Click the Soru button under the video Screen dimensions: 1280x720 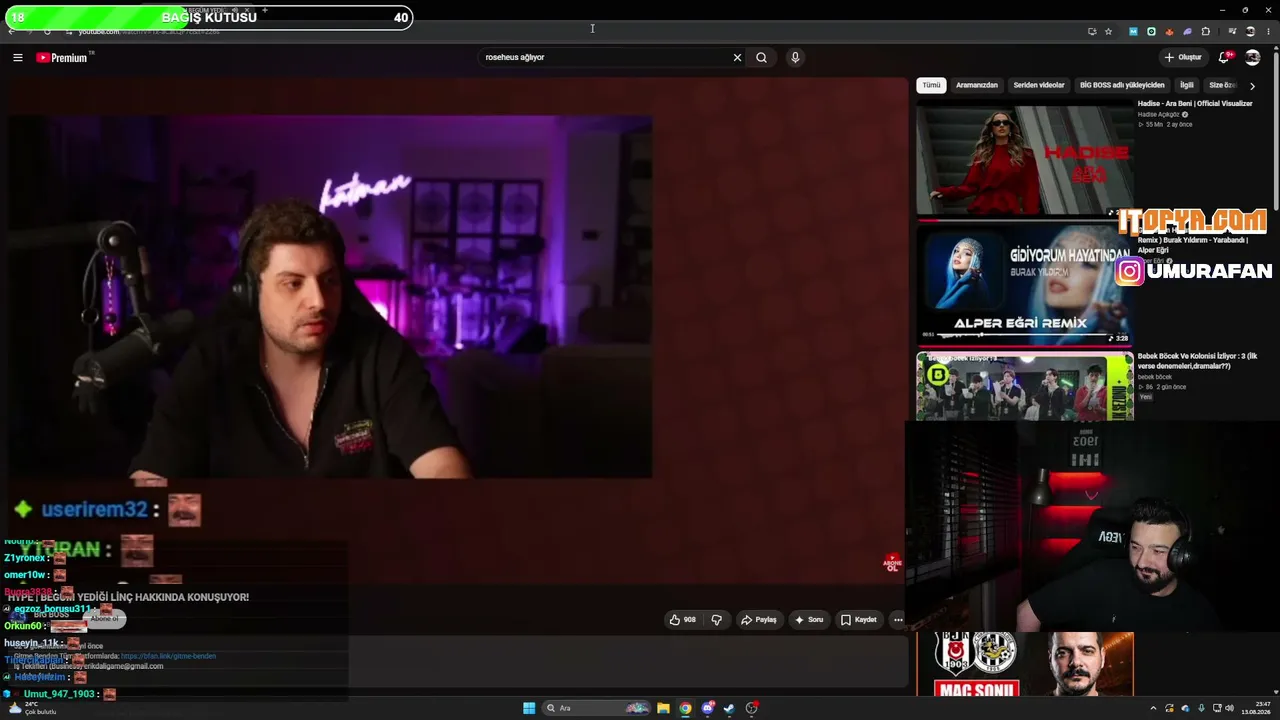click(x=809, y=620)
